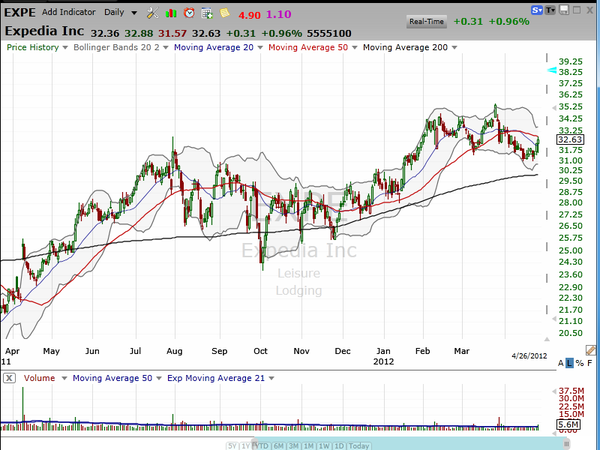Click the up triangle at bottom of price scale
Viewport: 600px width, 450px height.
click(x=547, y=339)
